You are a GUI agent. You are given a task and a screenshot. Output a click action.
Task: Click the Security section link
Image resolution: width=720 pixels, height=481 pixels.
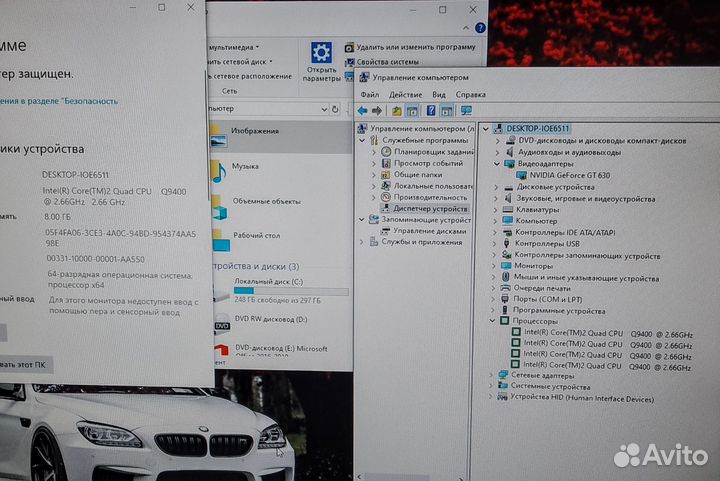click(x=60, y=101)
